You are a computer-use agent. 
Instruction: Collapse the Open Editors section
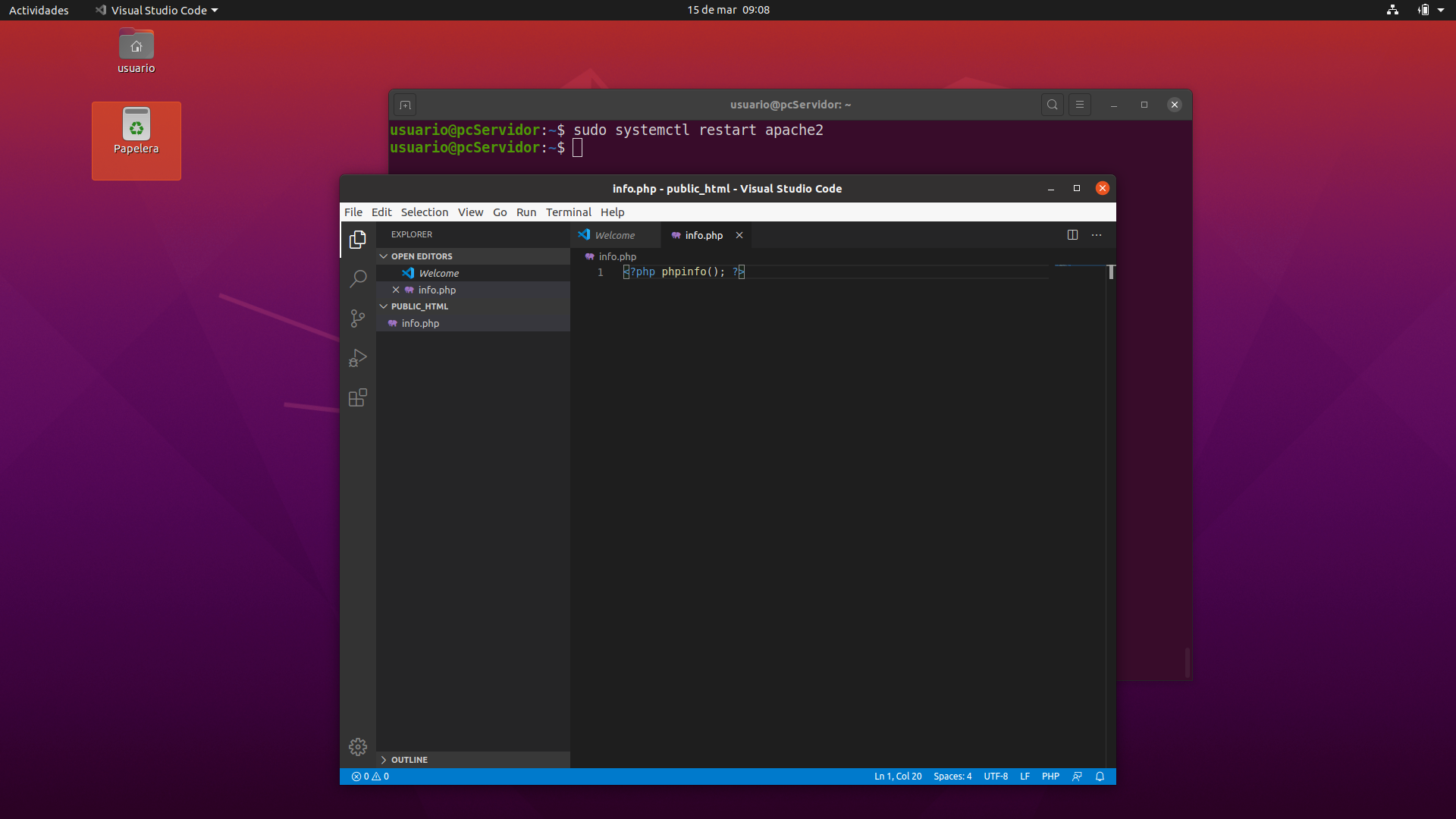472,256
